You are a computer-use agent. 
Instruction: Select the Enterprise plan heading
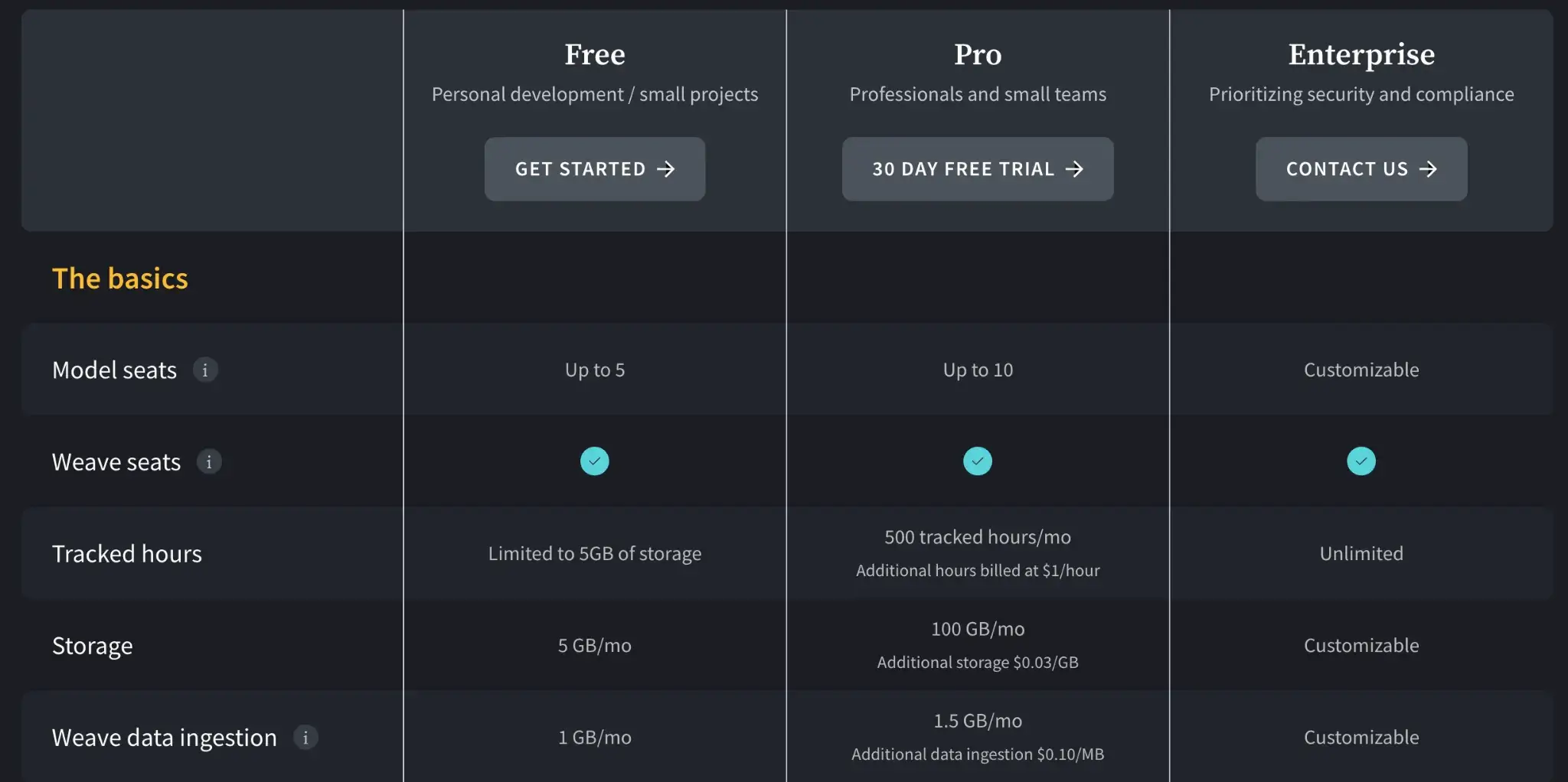(1361, 54)
